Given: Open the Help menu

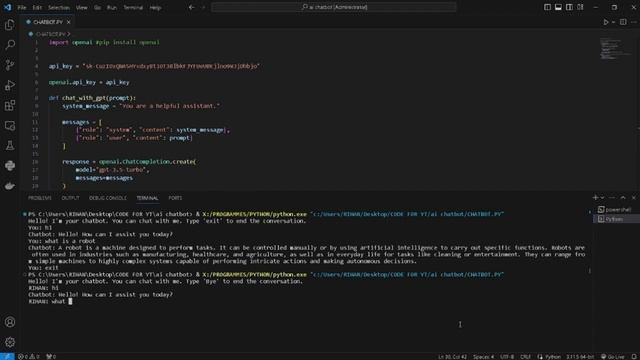Looking at the screenshot, I should (155, 7).
